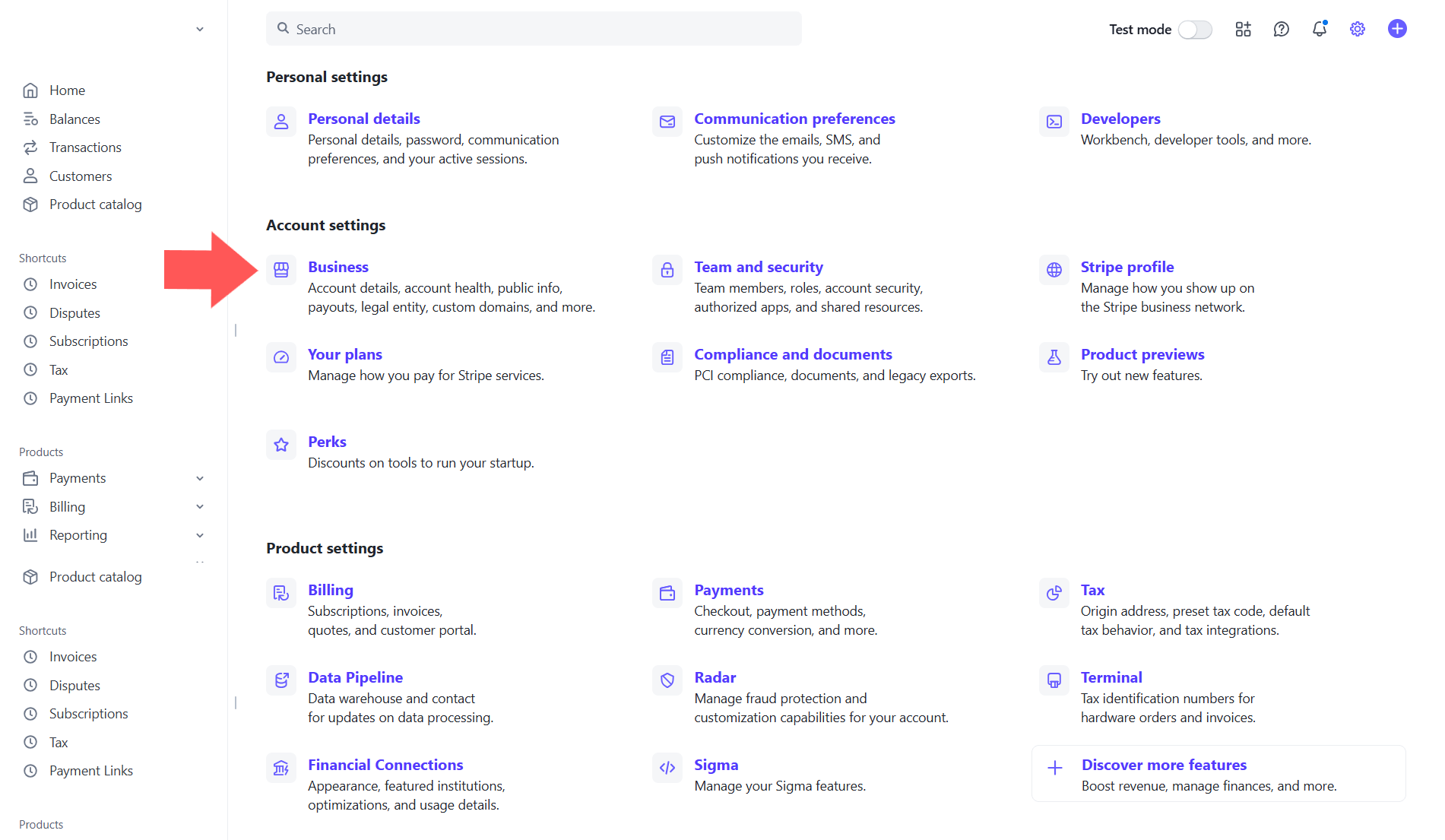Toggle Test mode on
Viewport: 1445px width, 840px height.
coord(1194,29)
